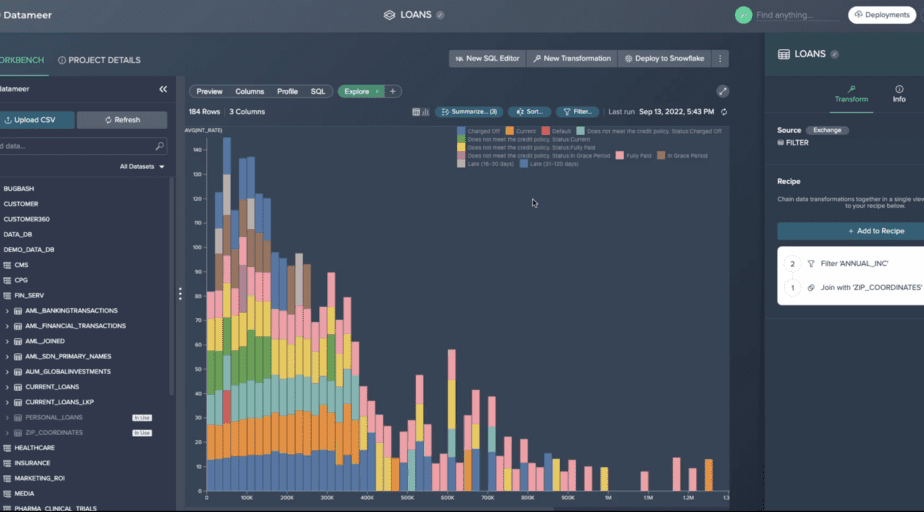924x512 pixels.
Task: Open the Info panel
Action: [899, 94]
